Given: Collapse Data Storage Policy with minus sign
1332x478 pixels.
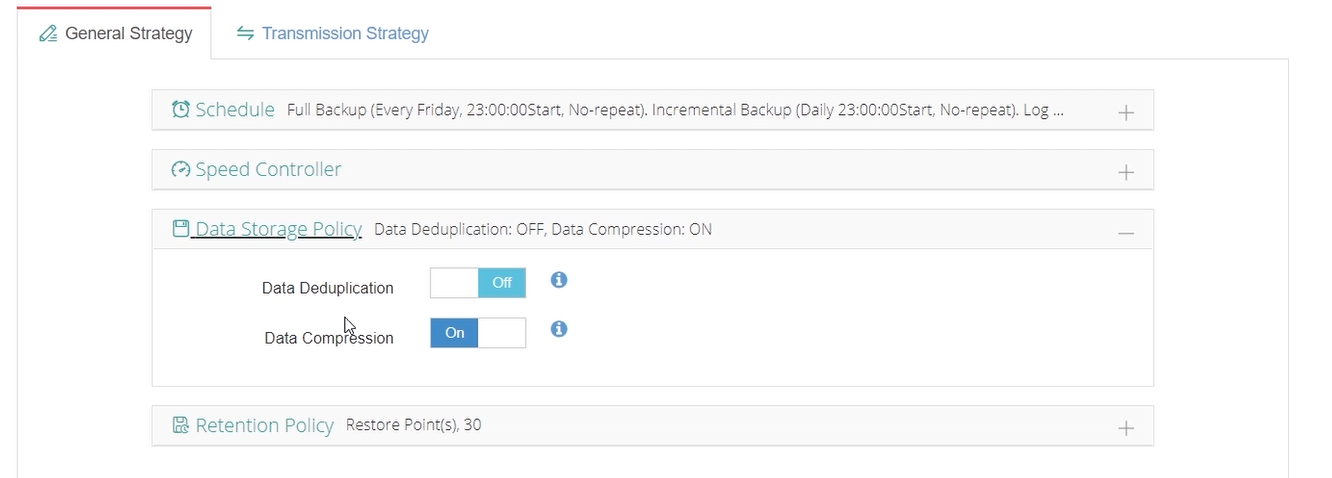Looking at the screenshot, I should pyautogui.click(x=1126, y=232).
